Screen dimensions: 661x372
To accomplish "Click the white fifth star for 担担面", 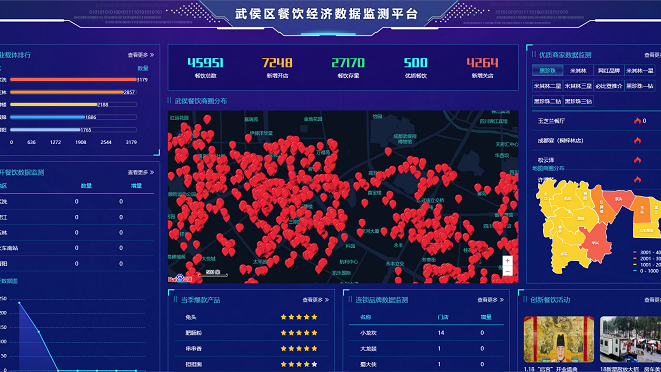I will pyautogui.click(x=314, y=364).
